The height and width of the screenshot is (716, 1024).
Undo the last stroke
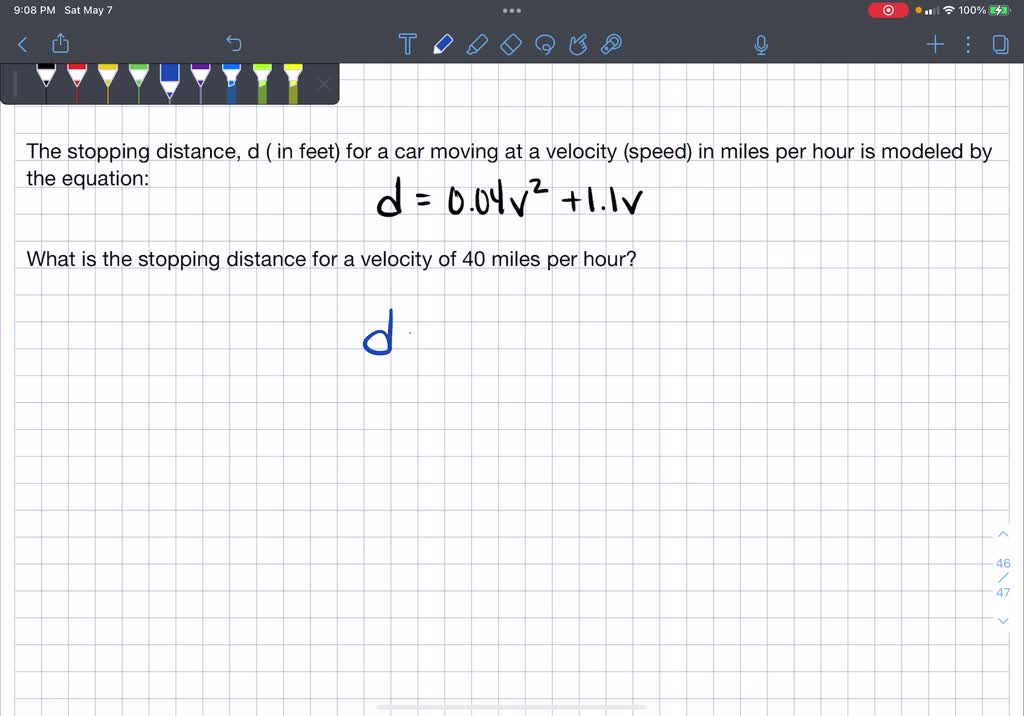pyautogui.click(x=233, y=44)
